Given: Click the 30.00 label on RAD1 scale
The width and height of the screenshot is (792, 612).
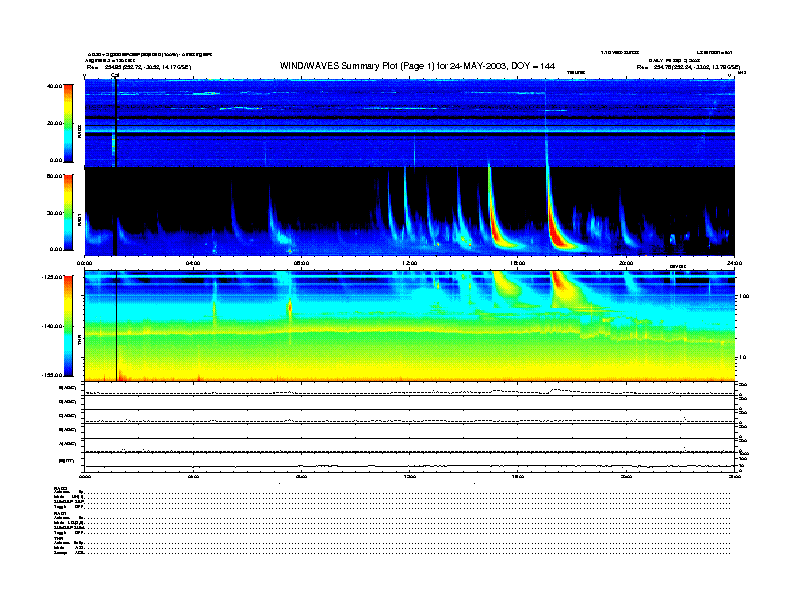Looking at the screenshot, I should tap(54, 213).
